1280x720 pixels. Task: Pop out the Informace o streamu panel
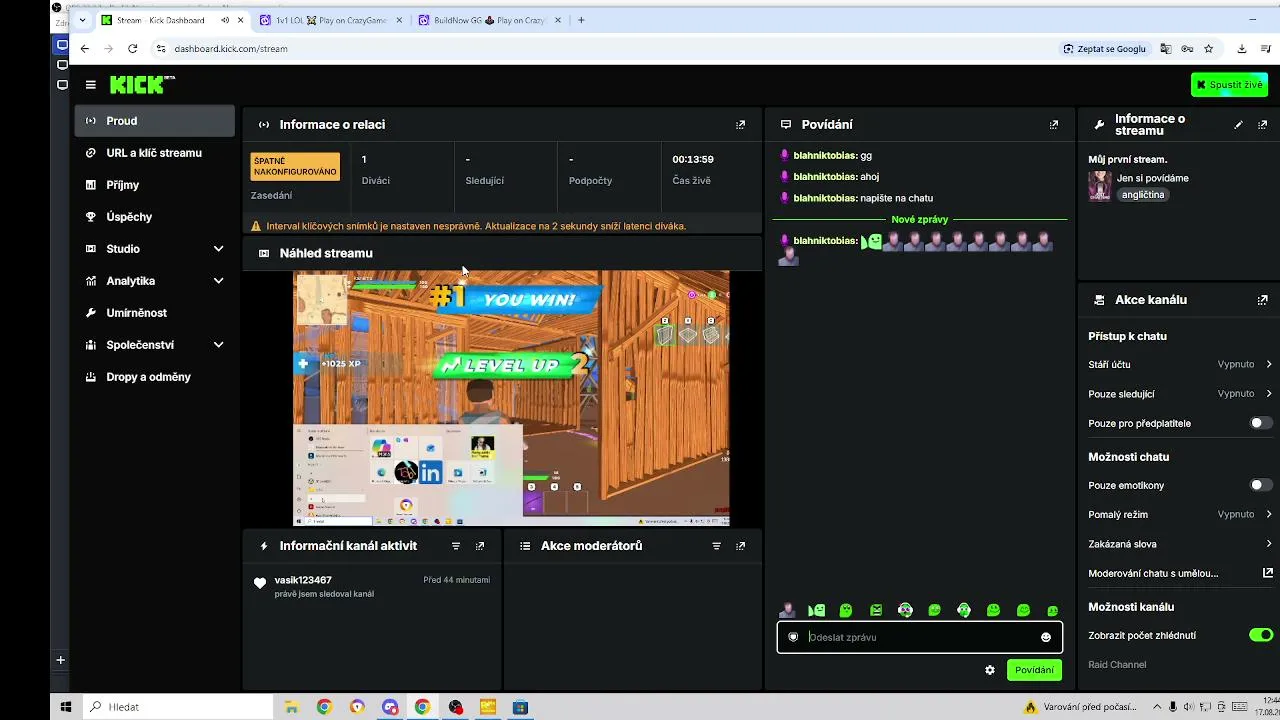(1262, 125)
